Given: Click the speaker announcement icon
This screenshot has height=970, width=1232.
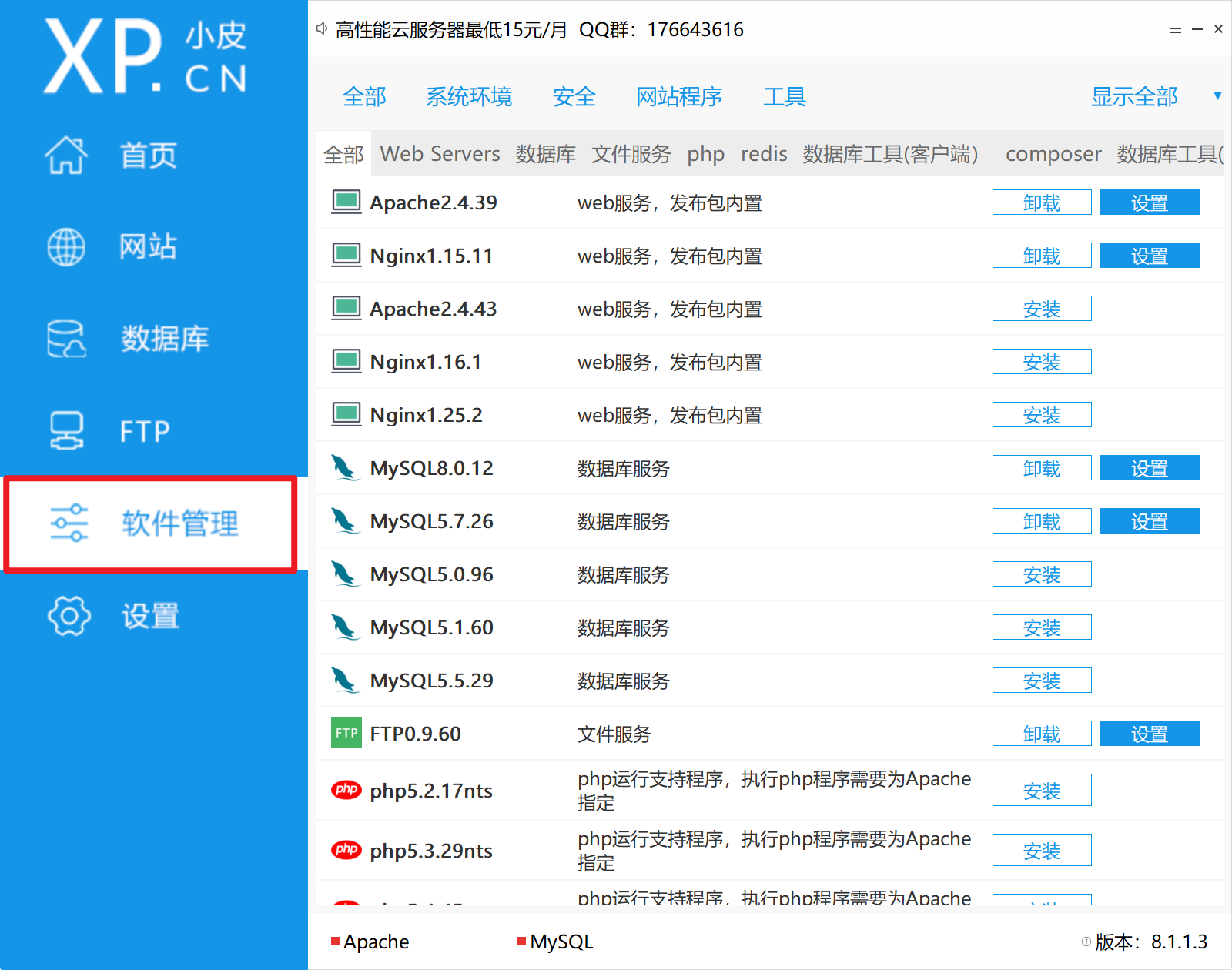Looking at the screenshot, I should (322, 29).
